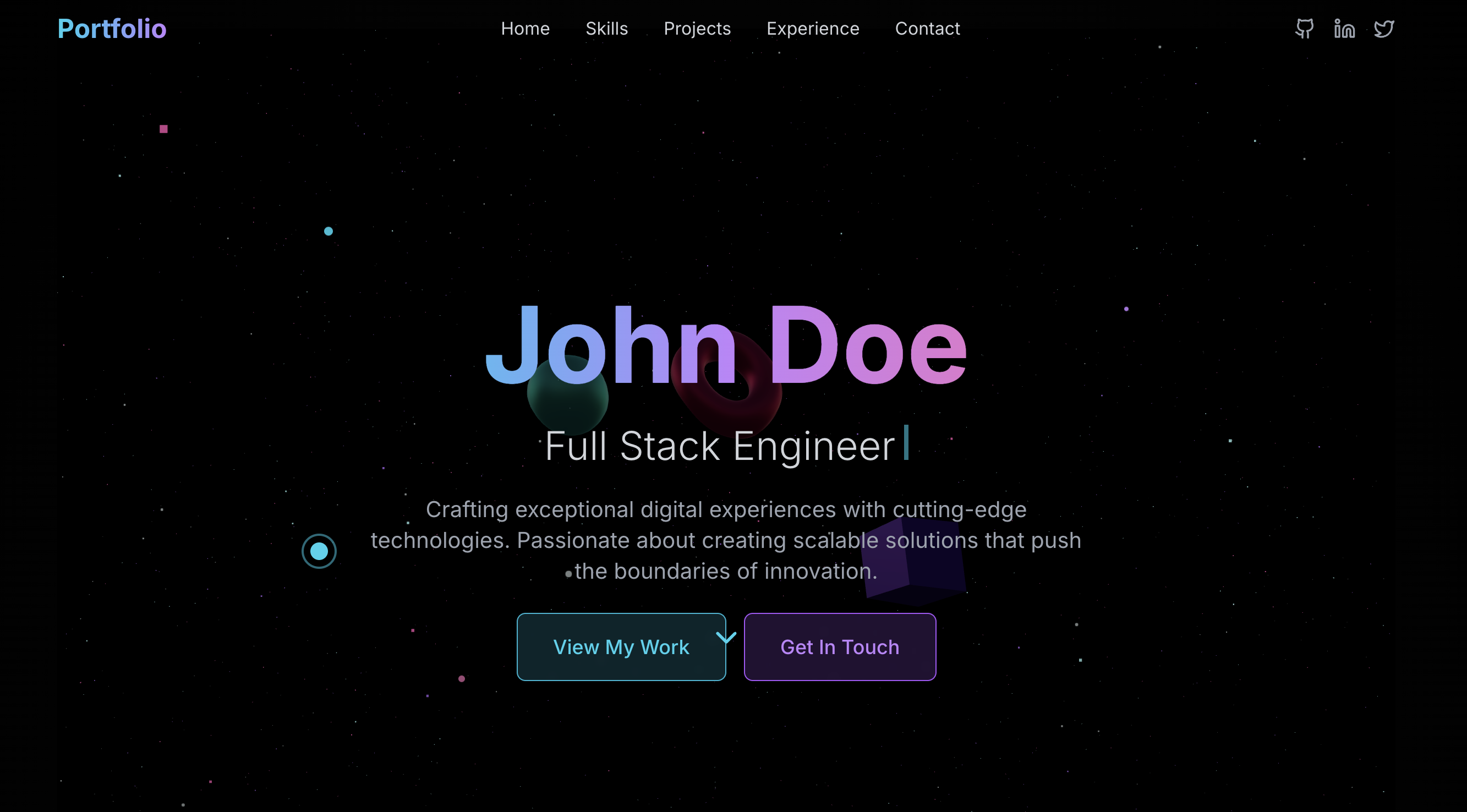
Task: Click the purple cube 3D shape
Action: pos(913,561)
